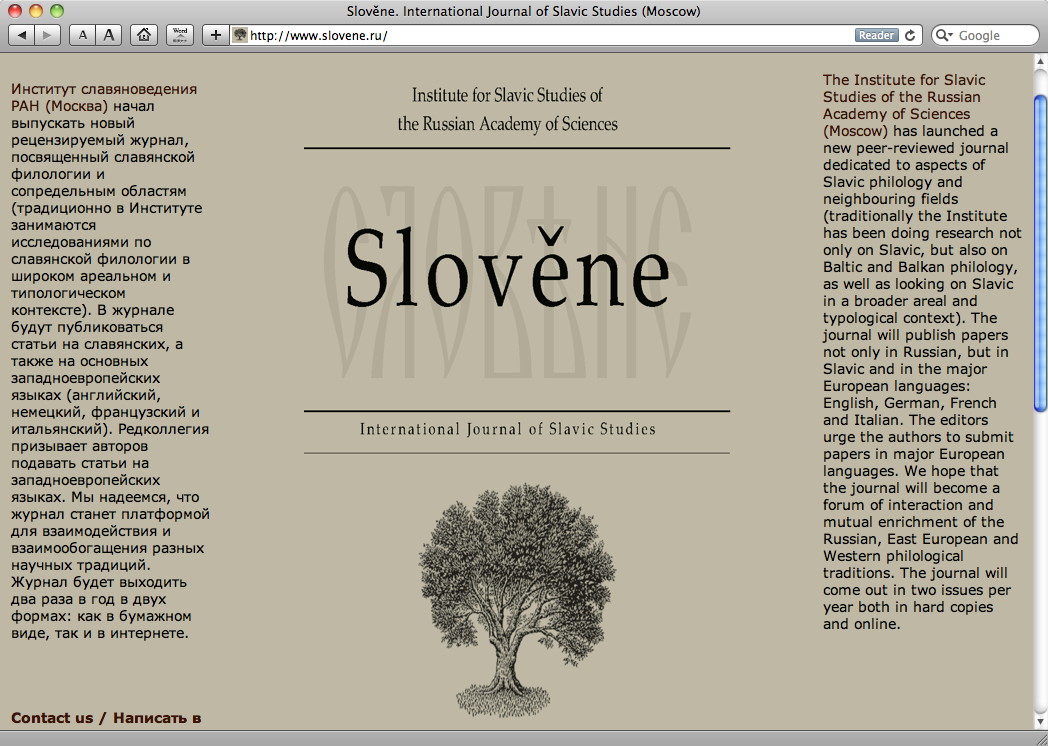Image resolution: width=1048 pixels, height=746 pixels.
Task: Close the Safari window
Action: tap(14, 11)
